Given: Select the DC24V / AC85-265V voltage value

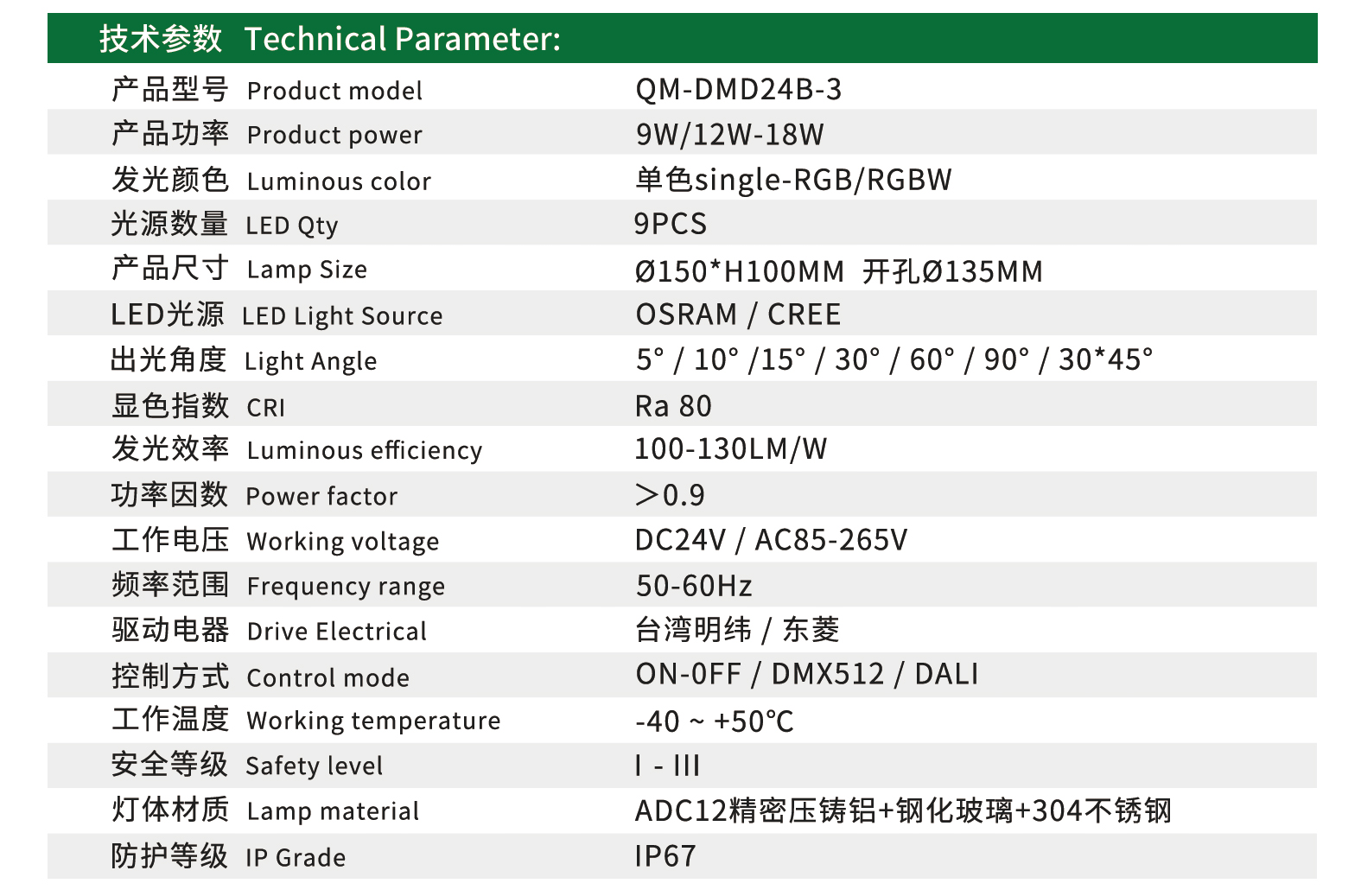Looking at the screenshot, I should (x=771, y=541).
